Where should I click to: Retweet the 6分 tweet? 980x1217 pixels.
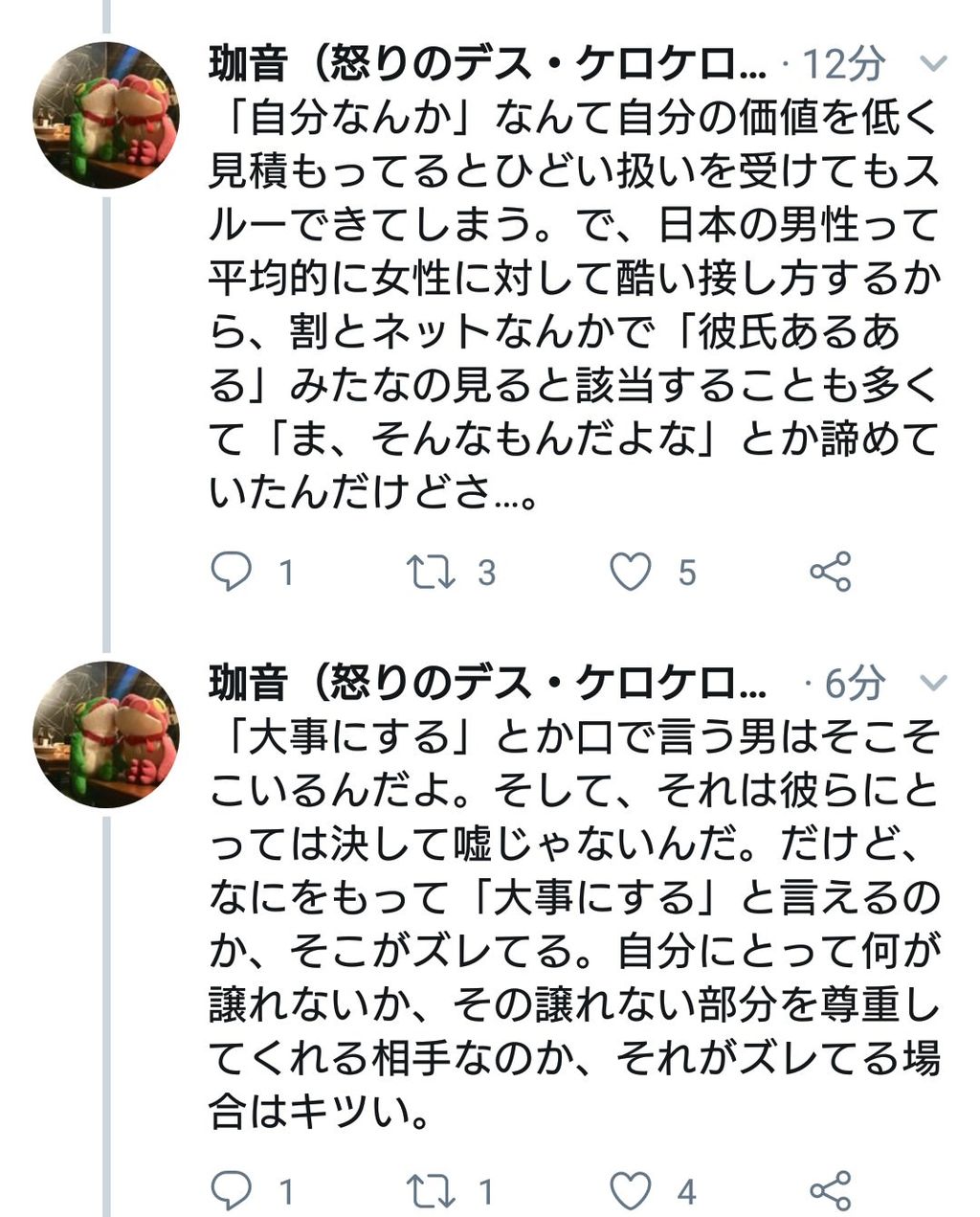point(431,1190)
